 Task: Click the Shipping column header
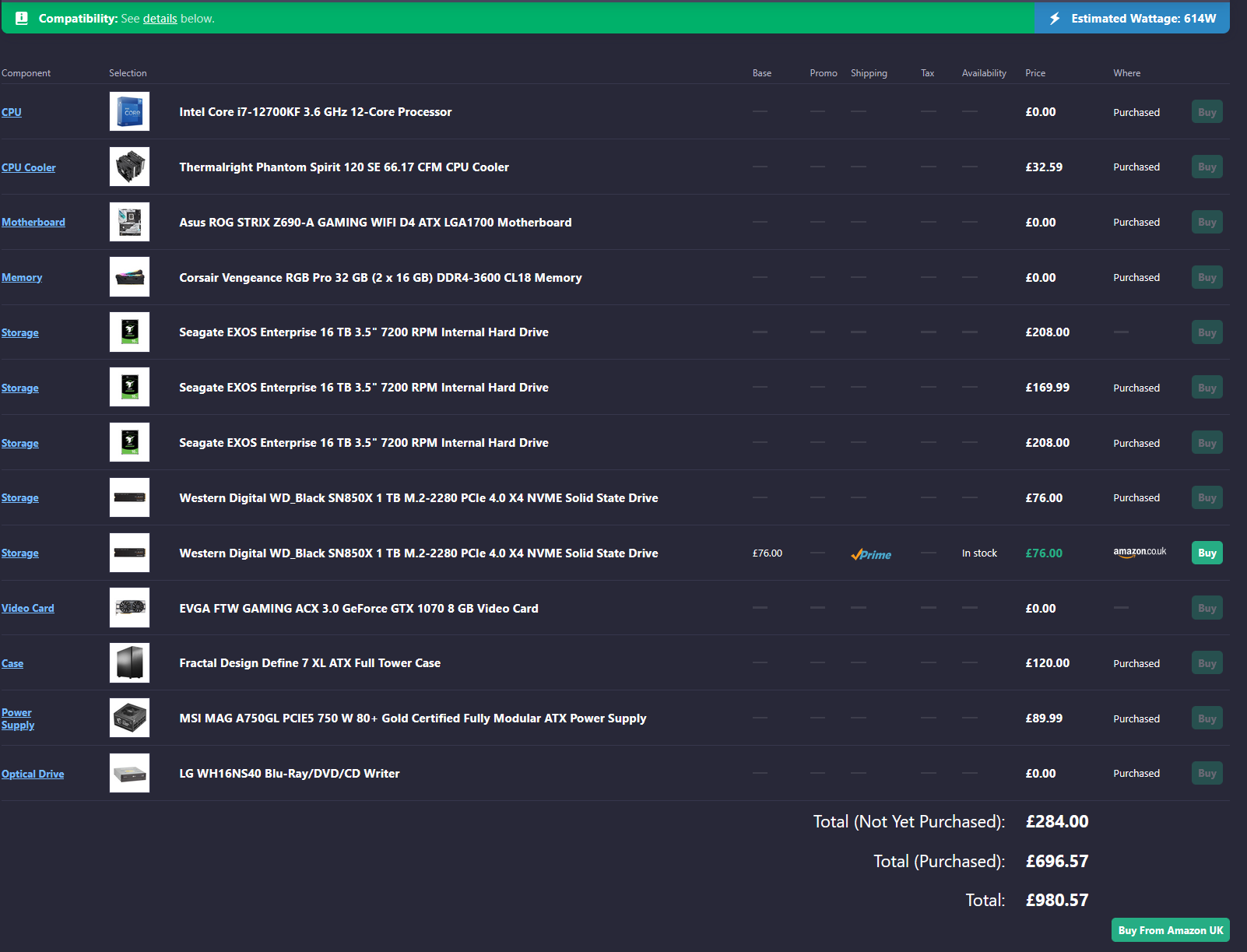point(869,73)
